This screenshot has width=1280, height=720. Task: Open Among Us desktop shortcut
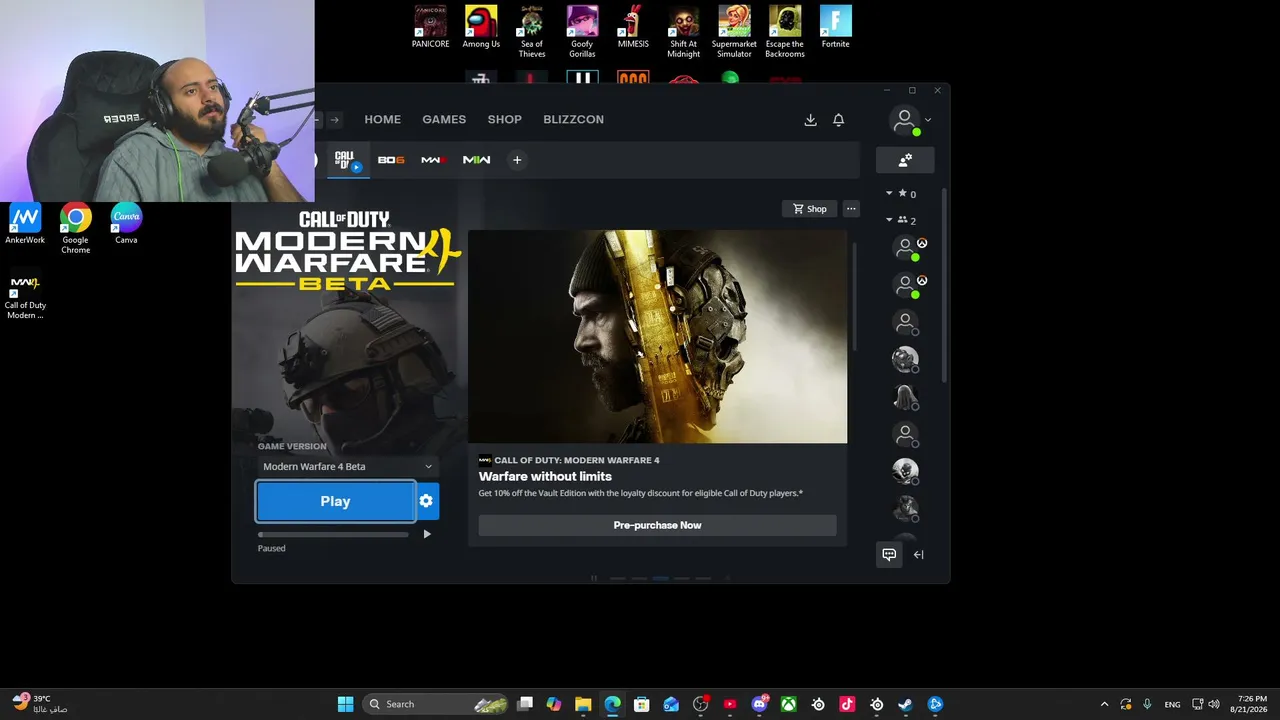click(481, 28)
